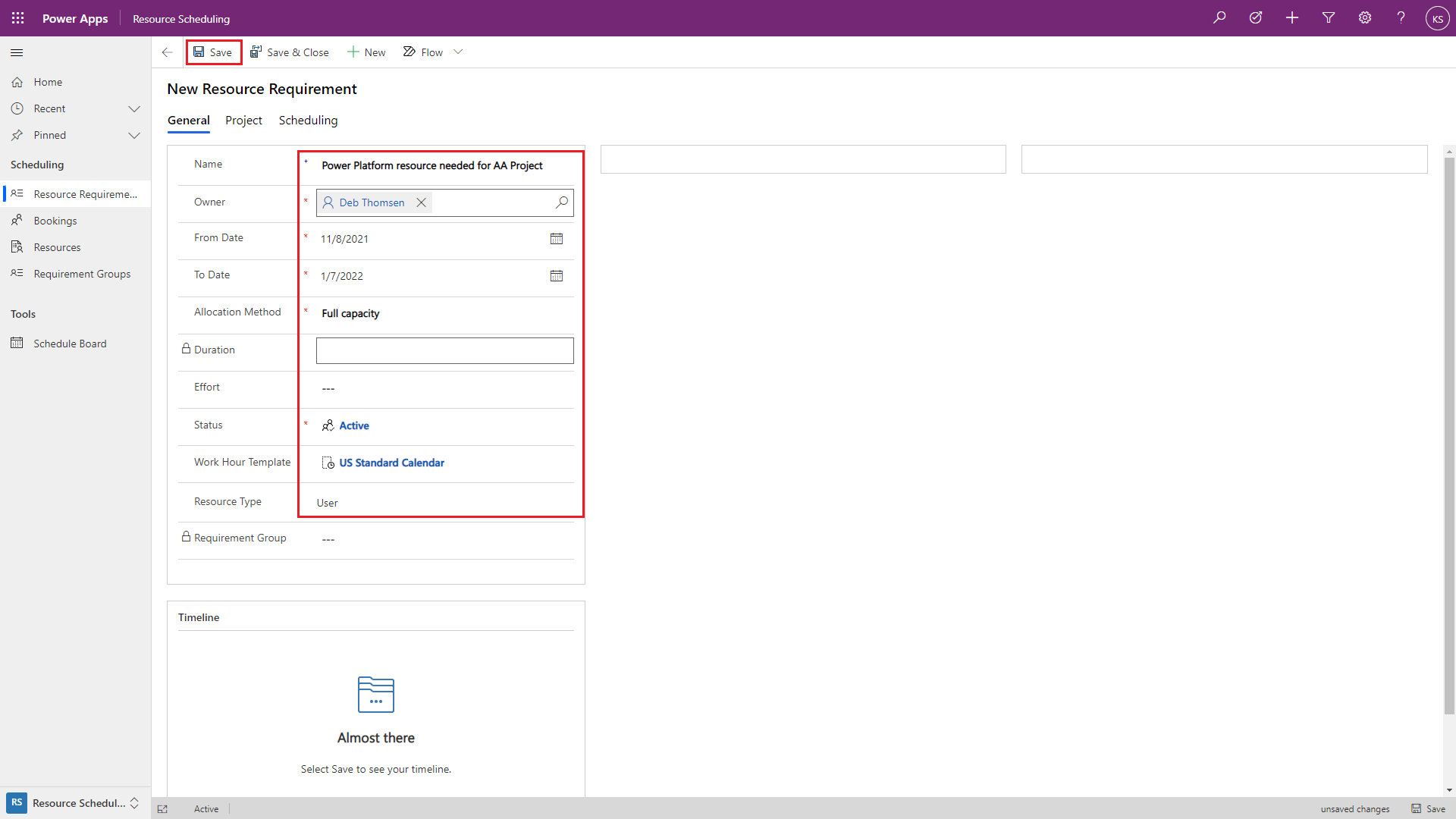Open the From Date calendar picker
Screen dimensions: 1456x819
pyautogui.click(x=557, y=239)
